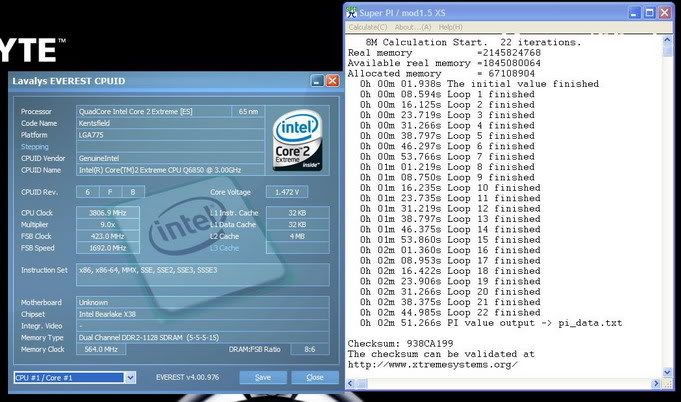The width and height of the screenshot is (681, 402).
Task: Click the 9.0x multiplier value
Action: click(108, 224)
